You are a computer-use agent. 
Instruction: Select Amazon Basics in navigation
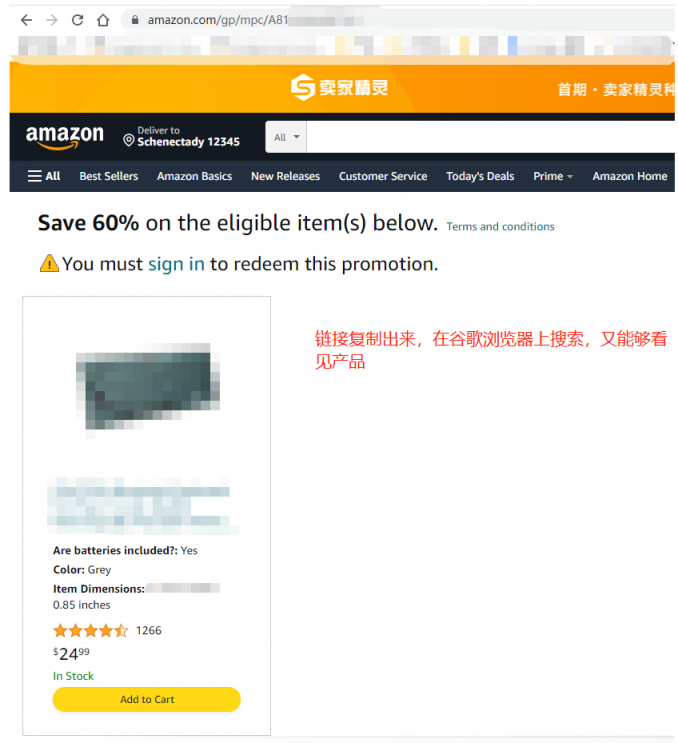pos(195,176)
